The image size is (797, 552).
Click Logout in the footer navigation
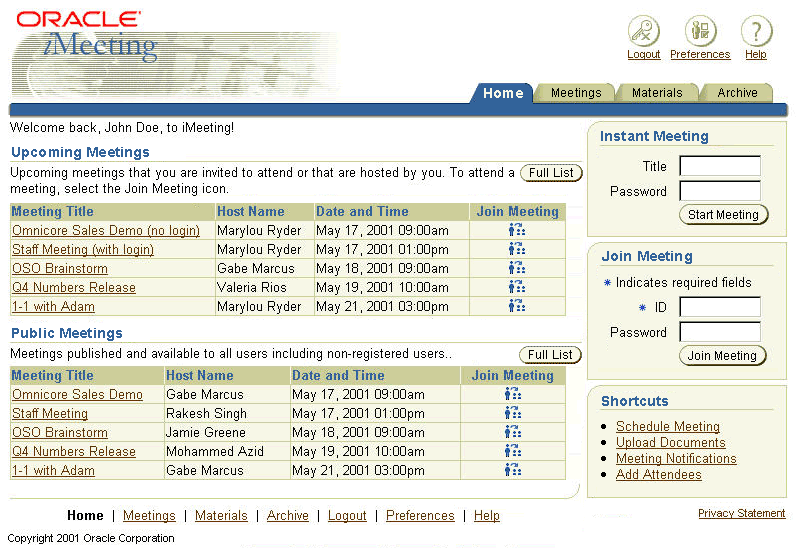click(347, 515)
